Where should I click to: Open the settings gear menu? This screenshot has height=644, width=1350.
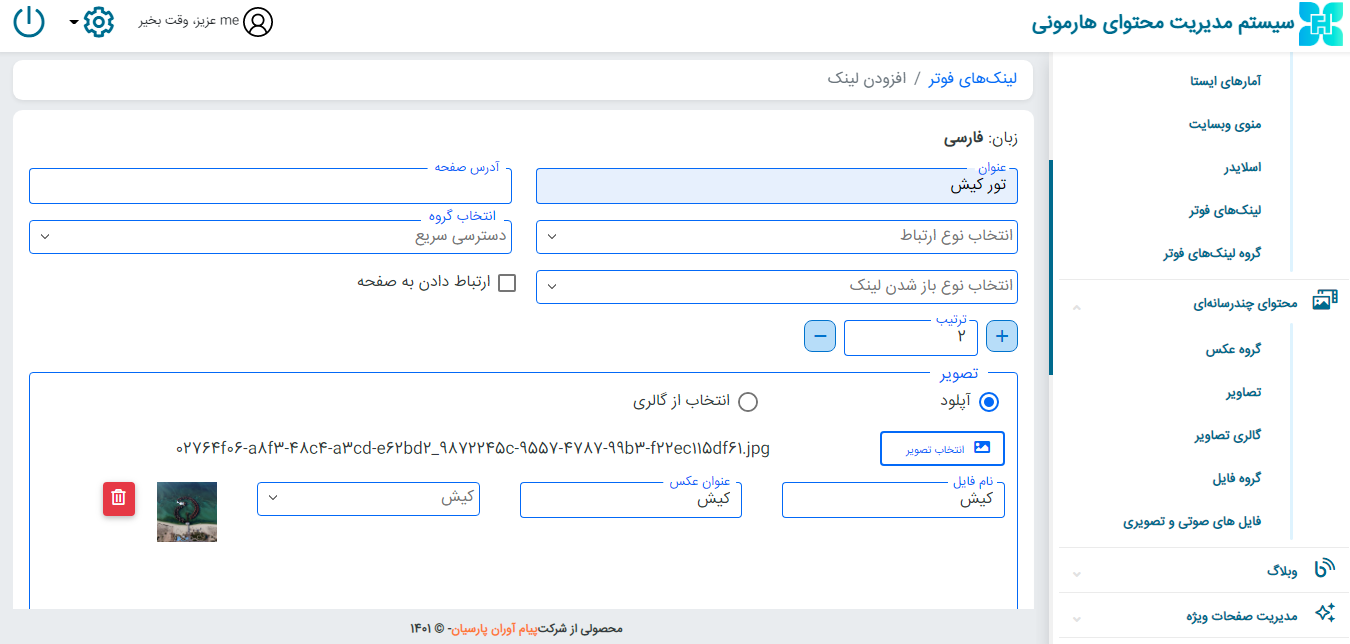[98, 22]
